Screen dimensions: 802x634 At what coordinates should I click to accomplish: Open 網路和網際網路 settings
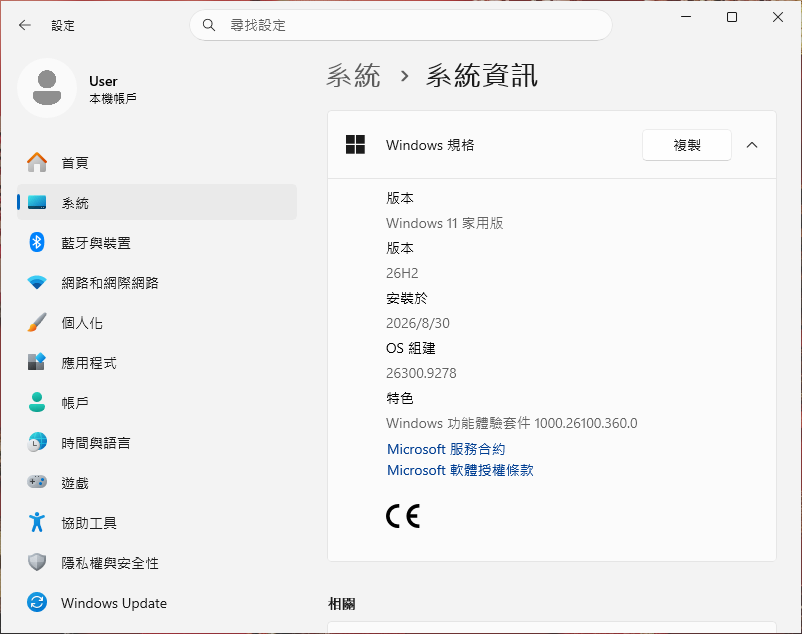[x=157, y=282]
